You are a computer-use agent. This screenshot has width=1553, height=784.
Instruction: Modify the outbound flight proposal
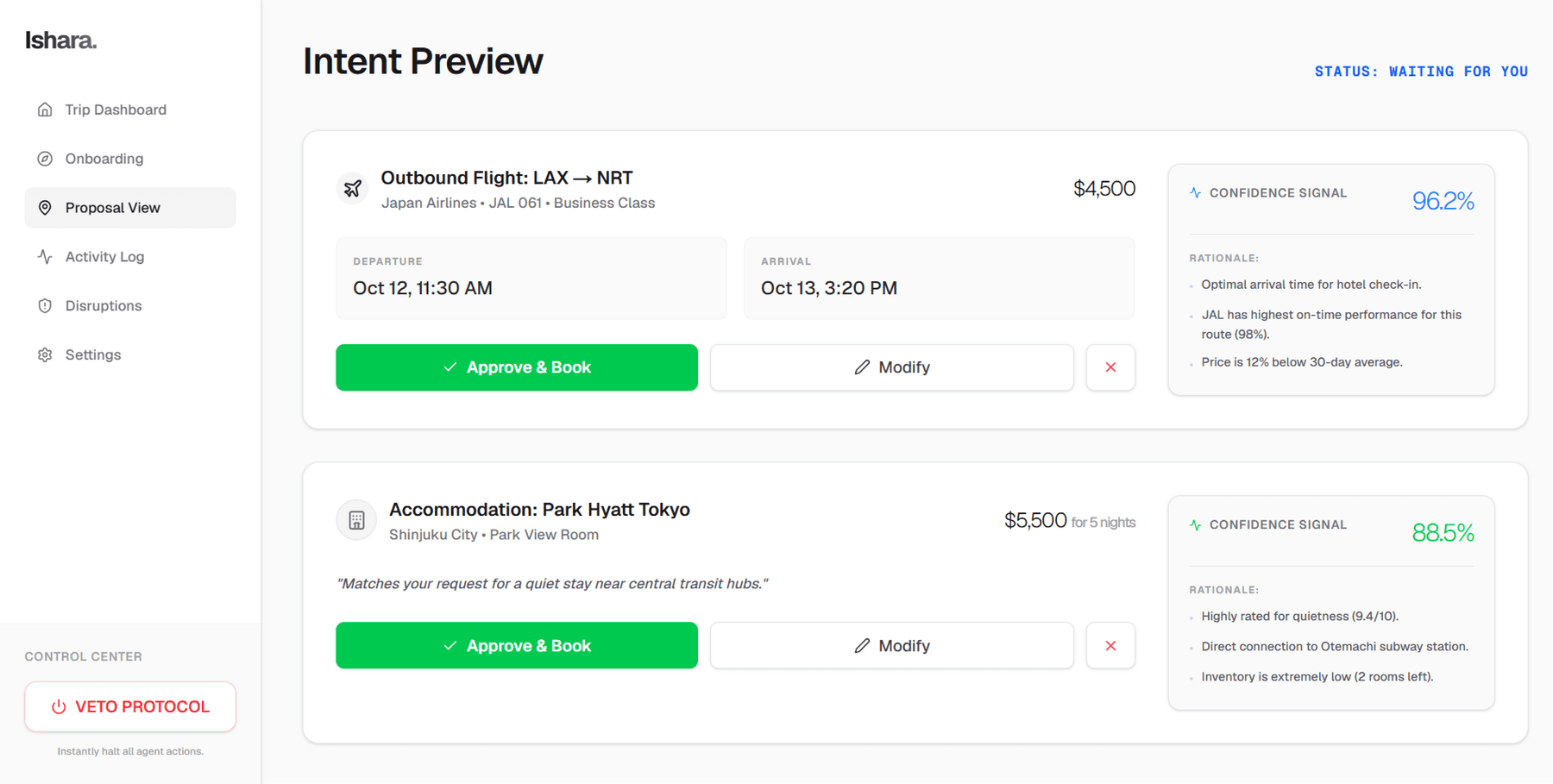click(892, 367)
